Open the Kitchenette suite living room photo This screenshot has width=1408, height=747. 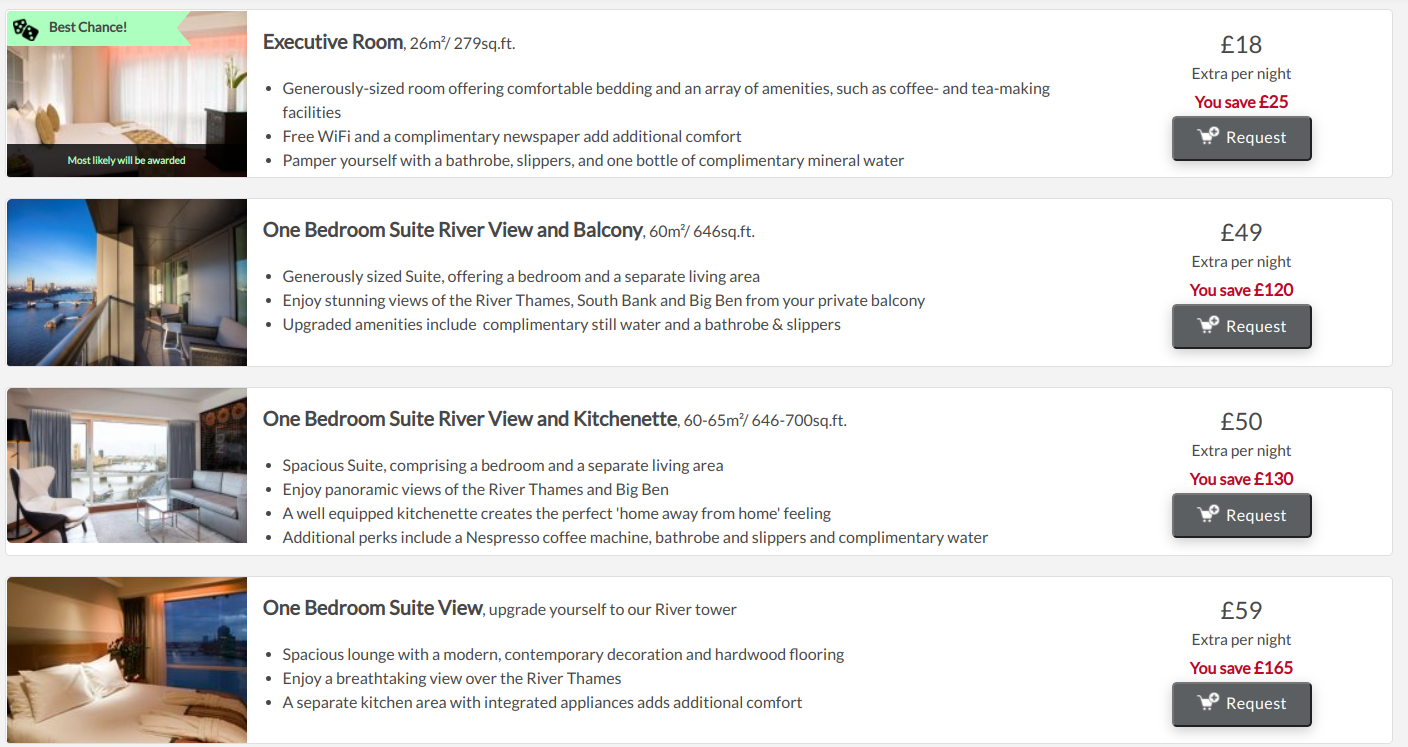(x=127, y=465)
